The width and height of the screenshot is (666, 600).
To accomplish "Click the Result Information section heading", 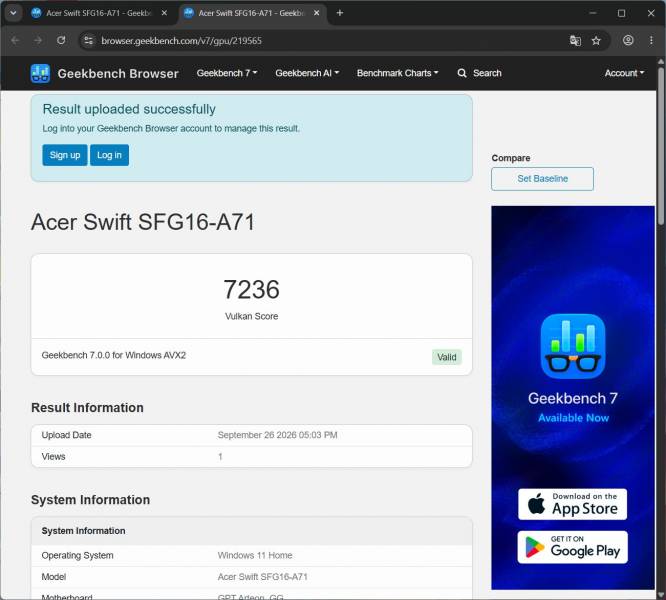I will (87, 408).
